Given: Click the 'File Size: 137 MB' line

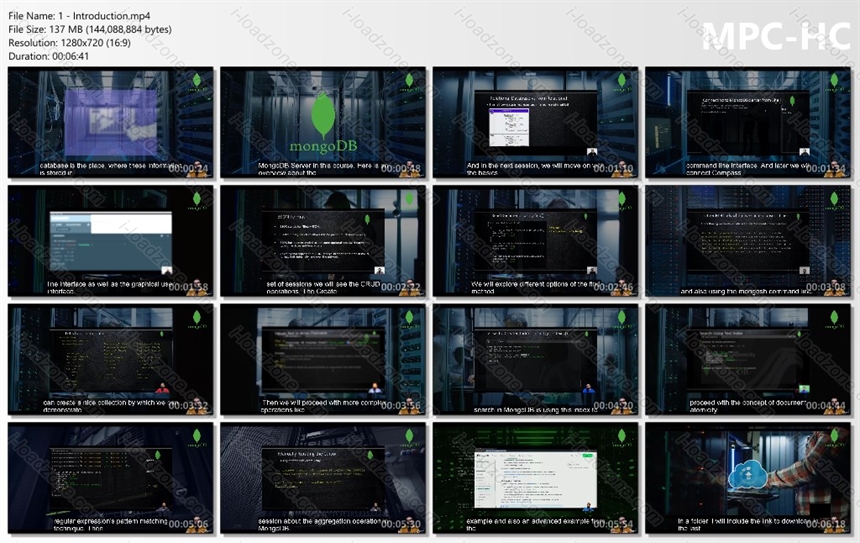Looking at the screenshot, I should tap(90, 30).
